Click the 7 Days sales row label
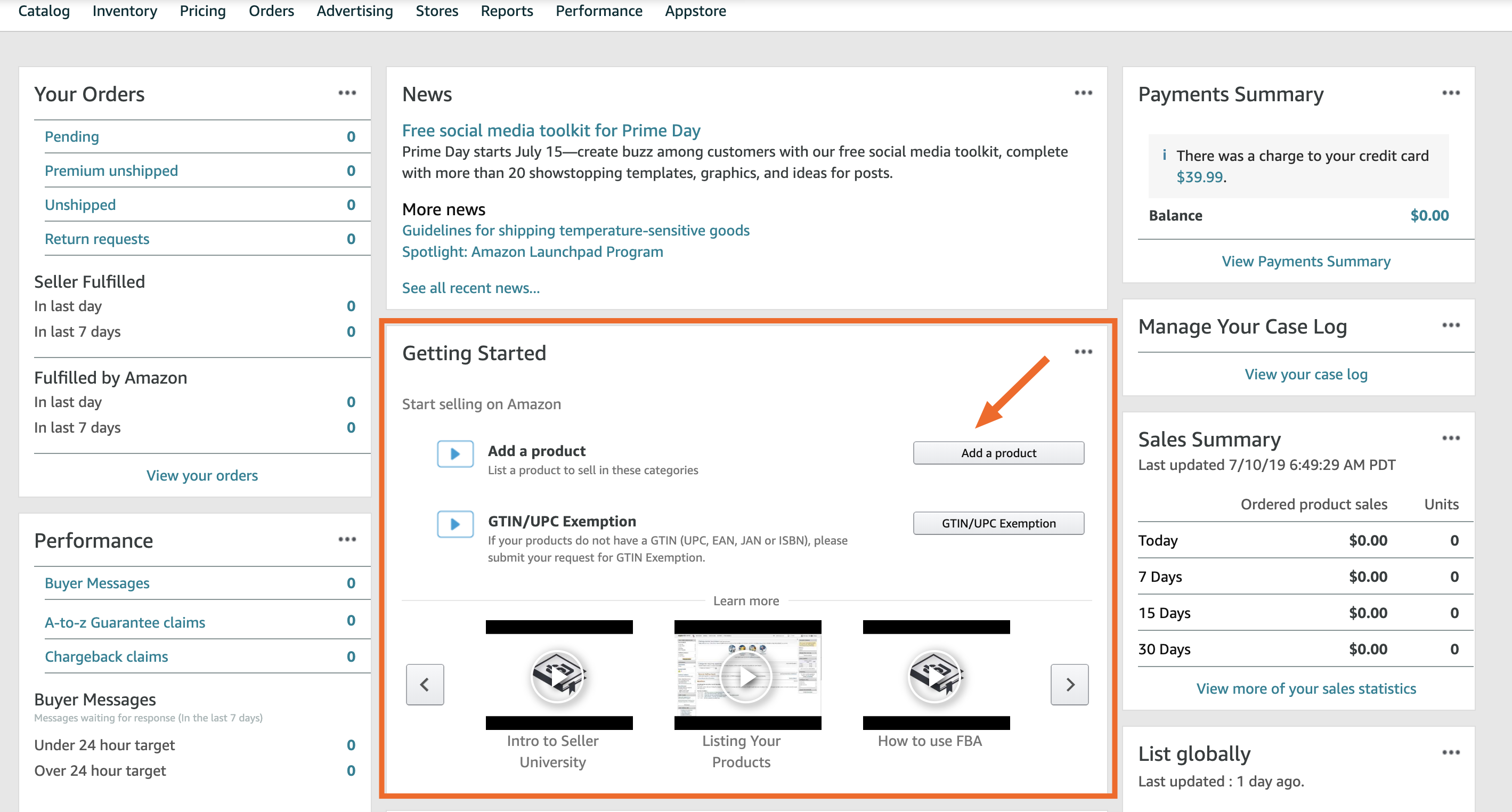 pos(1160,576)
